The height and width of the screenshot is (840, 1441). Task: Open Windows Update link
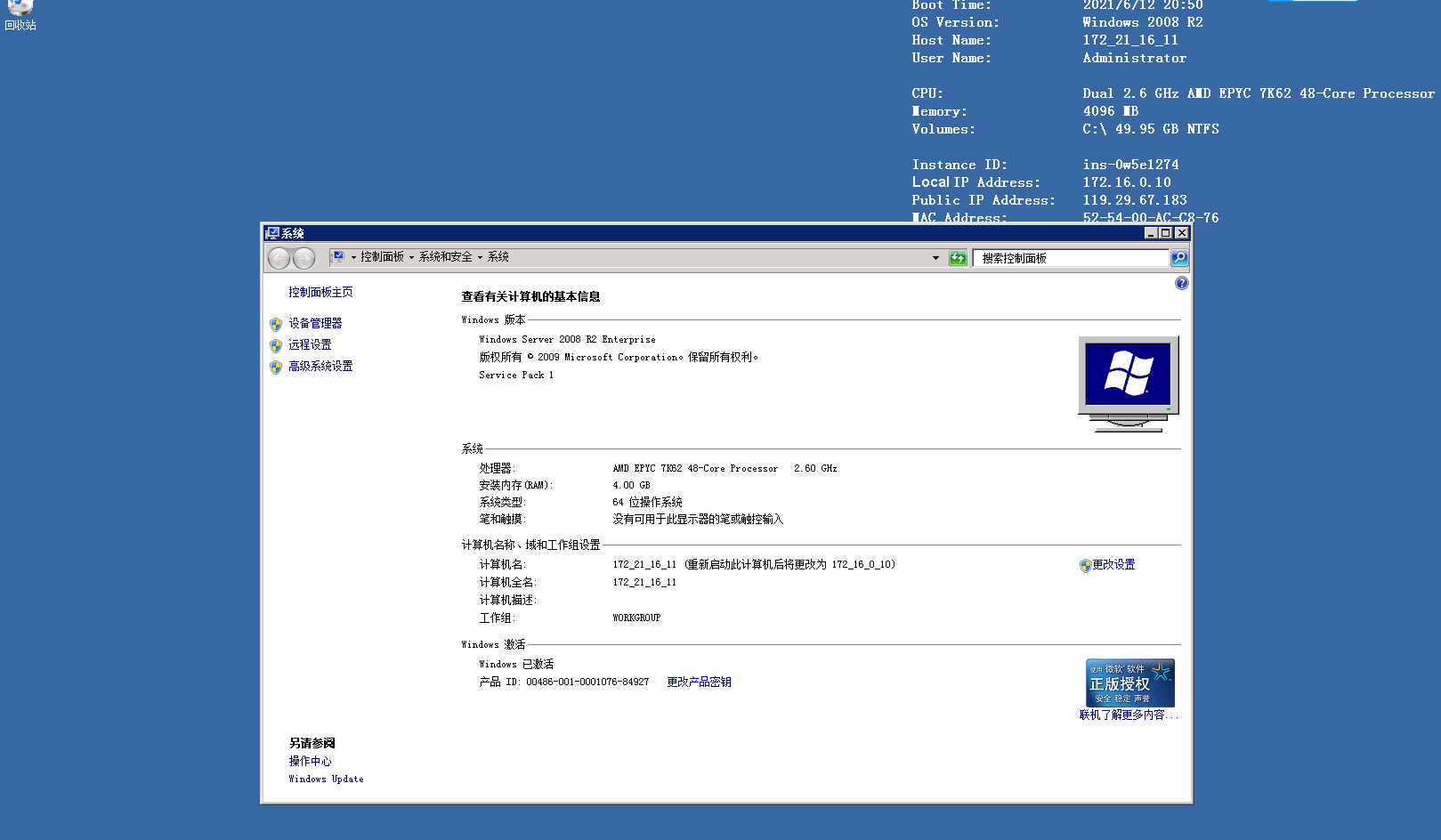click(x=326, y=779)
